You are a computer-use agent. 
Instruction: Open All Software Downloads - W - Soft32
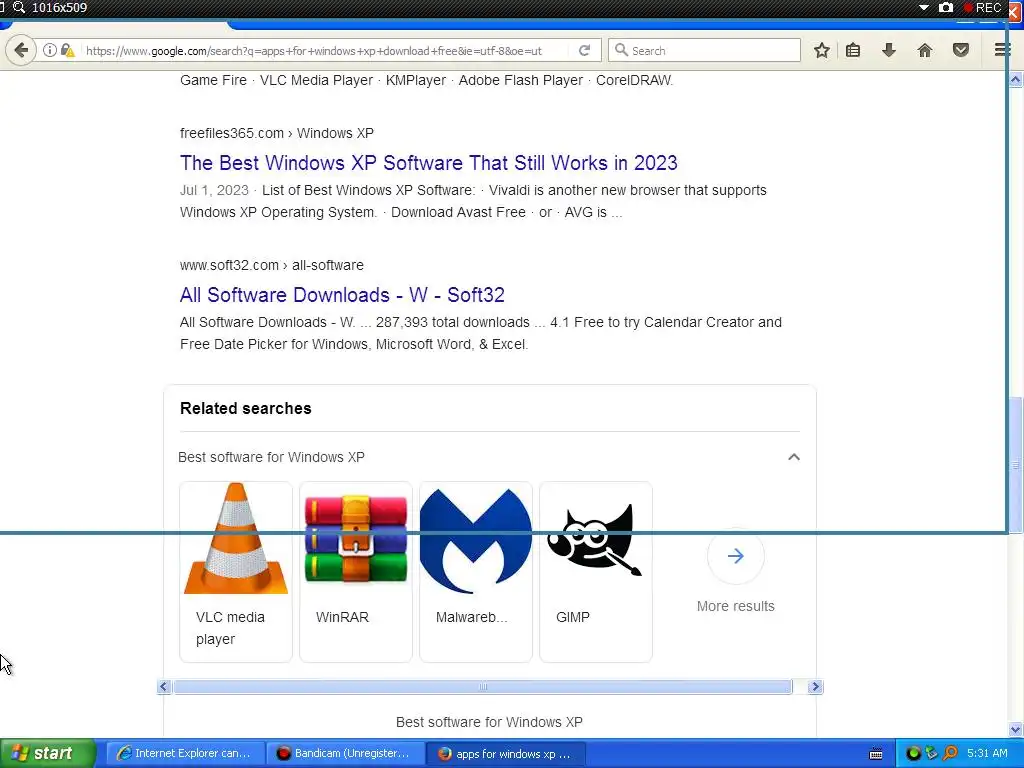tap(342, 295)
